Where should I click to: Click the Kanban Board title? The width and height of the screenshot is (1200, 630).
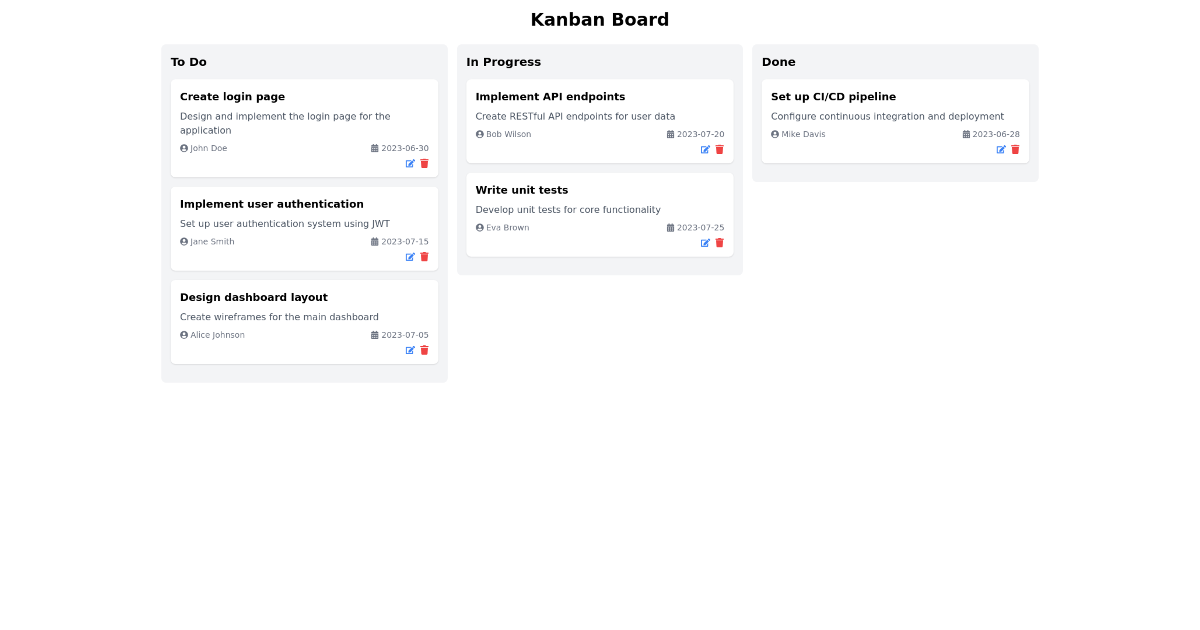pos(600,19)
